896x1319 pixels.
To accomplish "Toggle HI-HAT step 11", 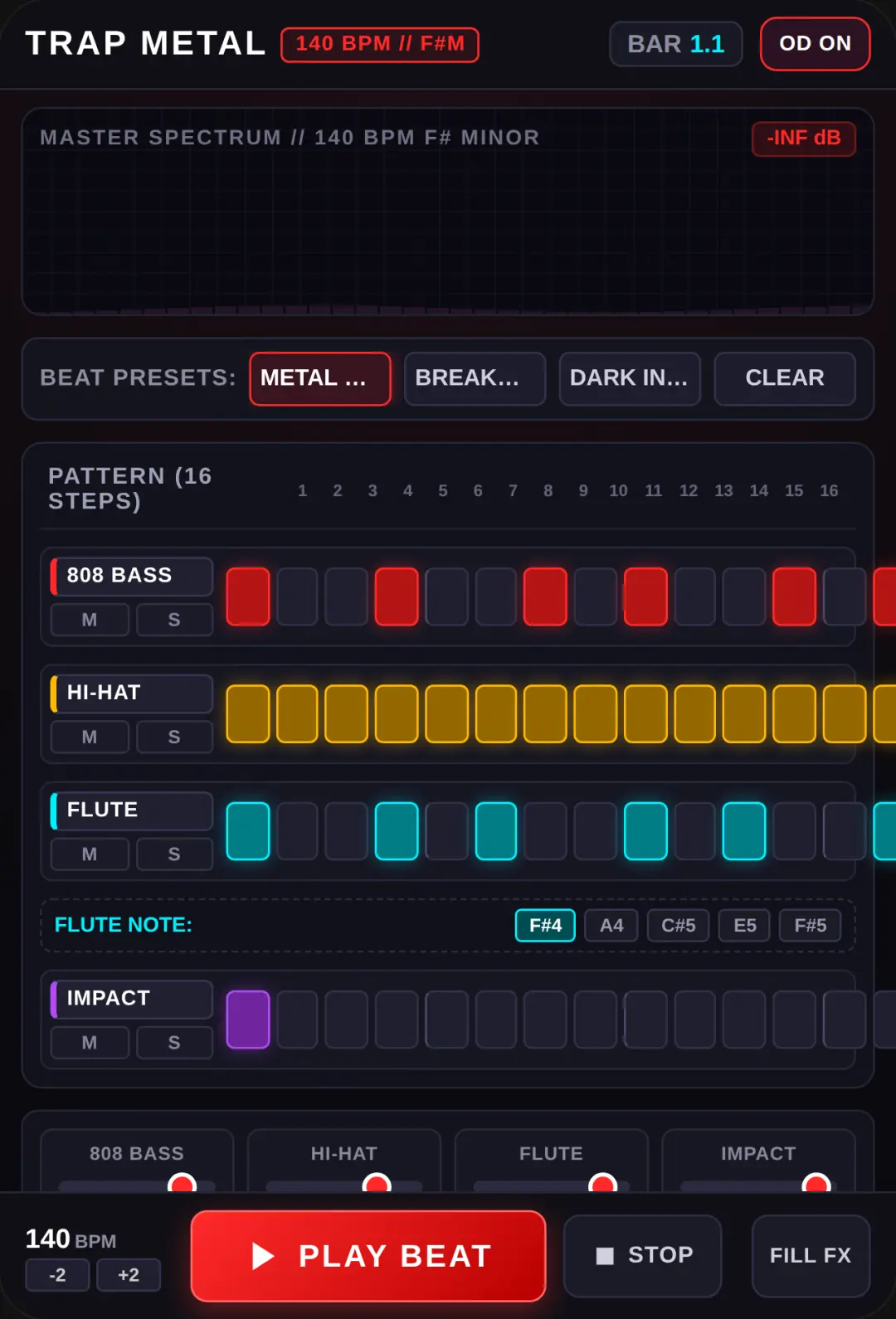I will [x=744, y=713].
